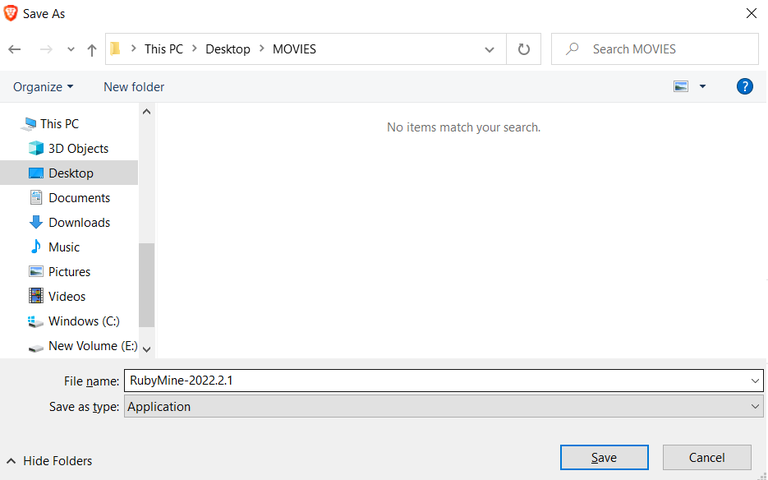Select This PC in navigation tree

(59, 124)
